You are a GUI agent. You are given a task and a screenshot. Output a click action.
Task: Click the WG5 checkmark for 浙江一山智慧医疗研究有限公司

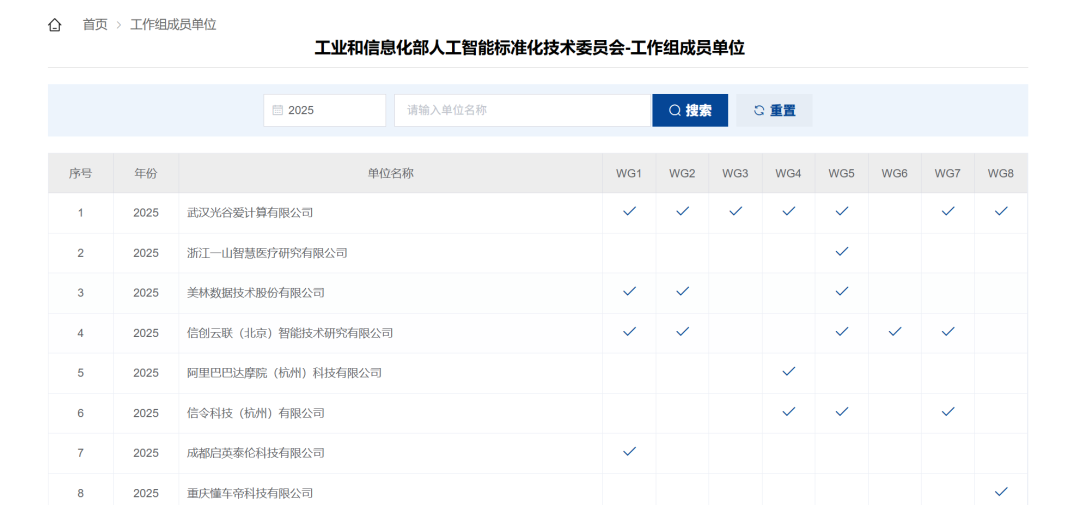[841, 251]
